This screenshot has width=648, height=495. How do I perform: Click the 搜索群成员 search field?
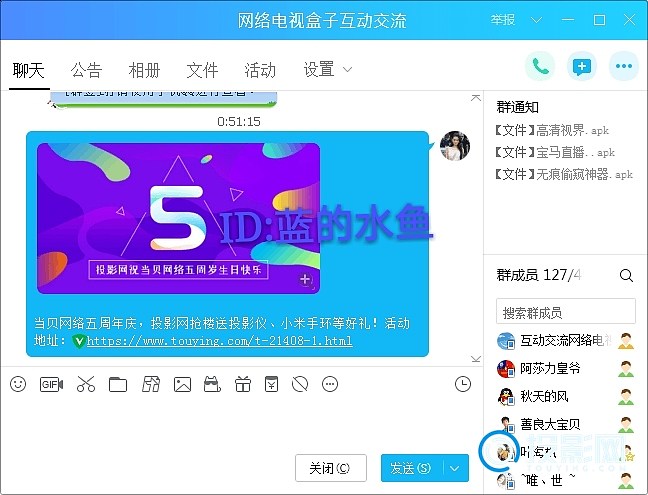tap(565, 312)
